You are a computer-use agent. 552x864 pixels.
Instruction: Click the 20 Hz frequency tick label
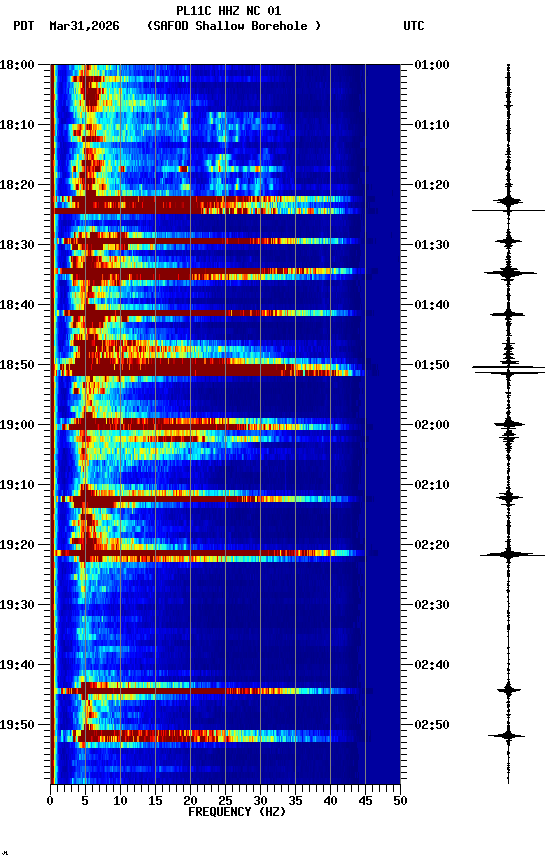coord(190,801)
